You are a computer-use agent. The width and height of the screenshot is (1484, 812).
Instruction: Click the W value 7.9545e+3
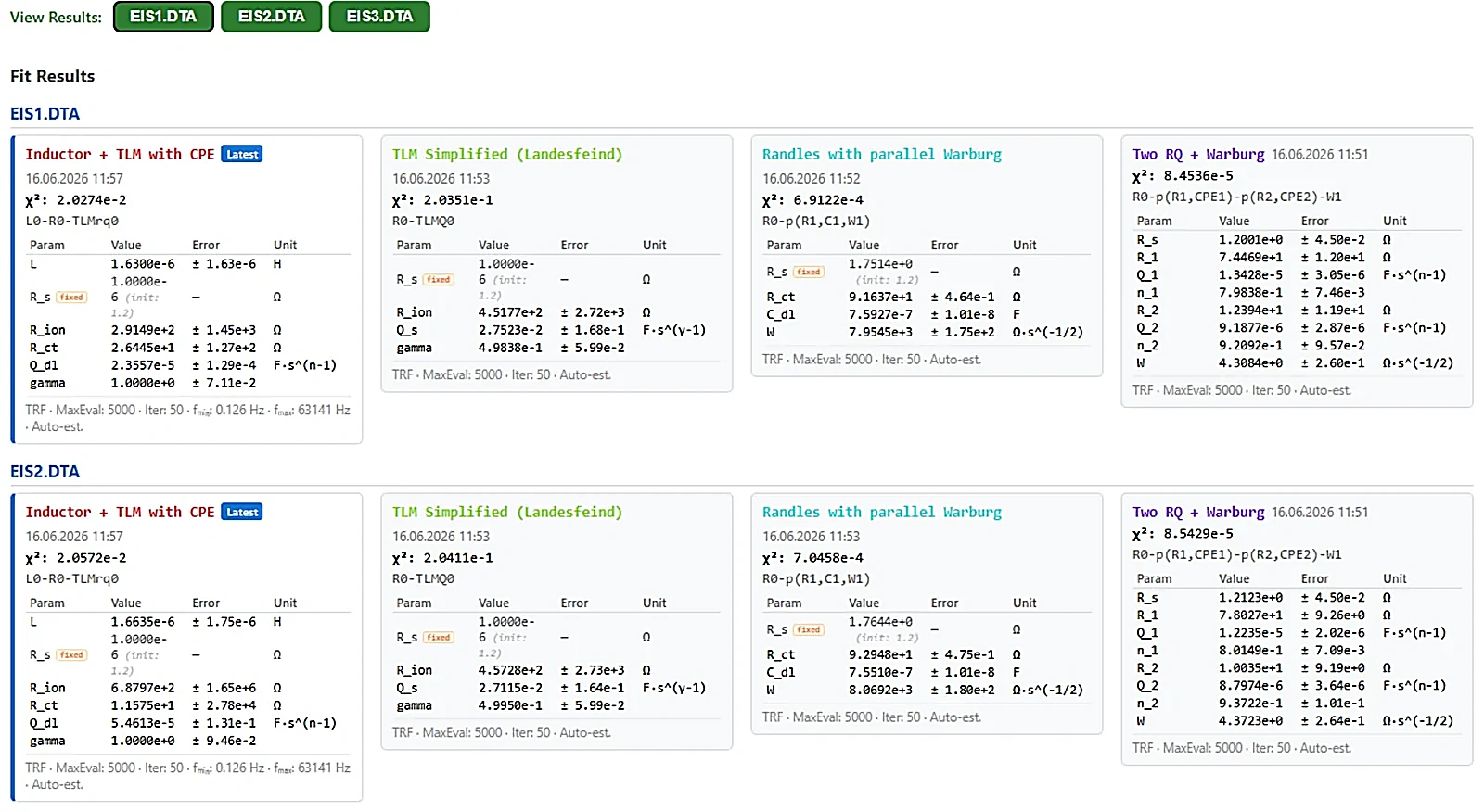coord(880,332)
